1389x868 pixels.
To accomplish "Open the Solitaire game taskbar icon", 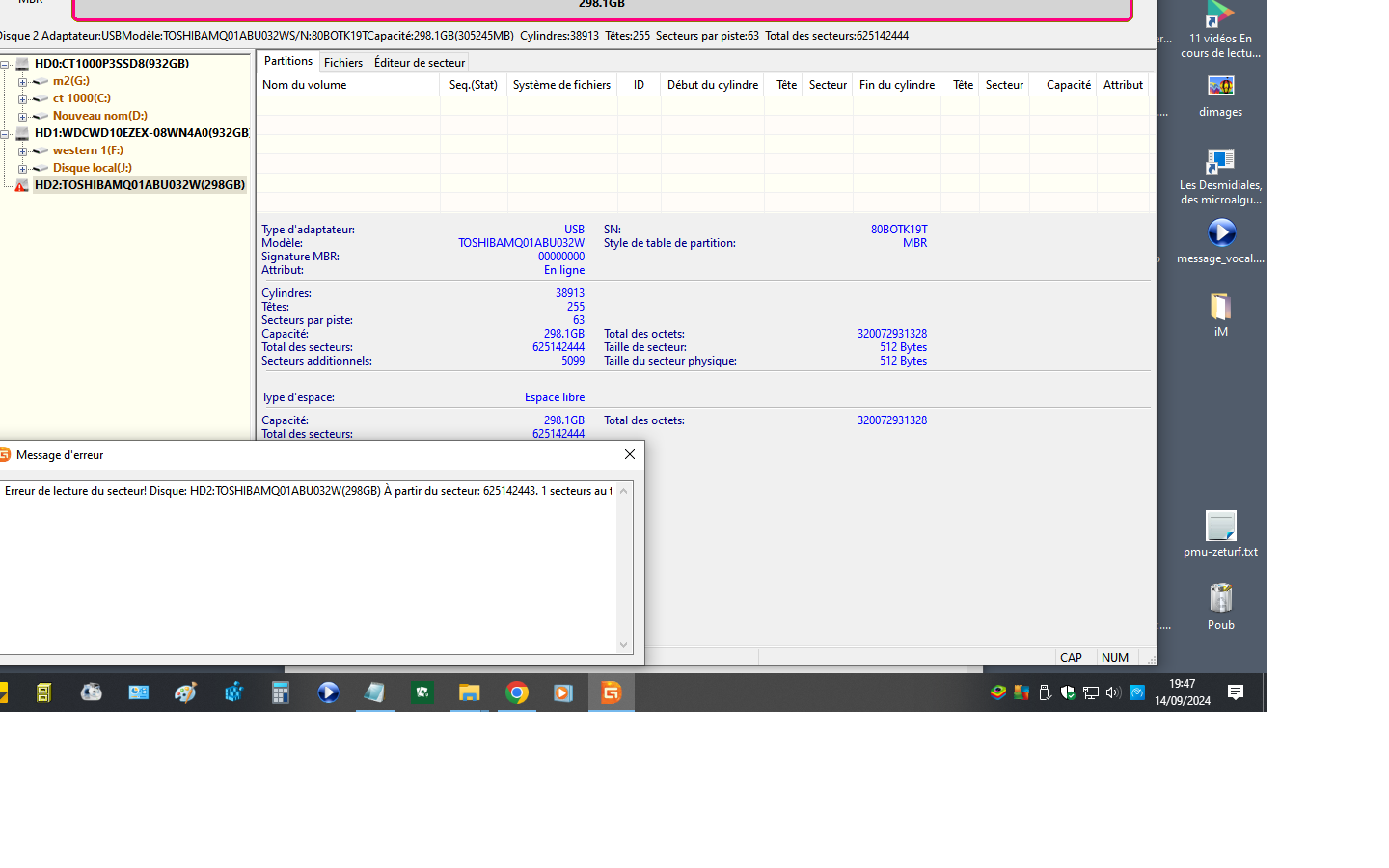I will click(422, 692).
